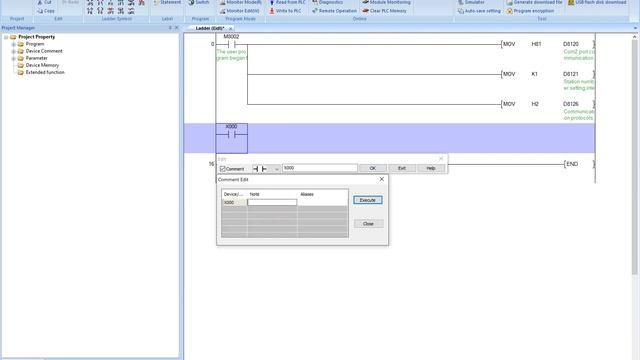Click the Copy toolbar icon

[x=46, y=11]
